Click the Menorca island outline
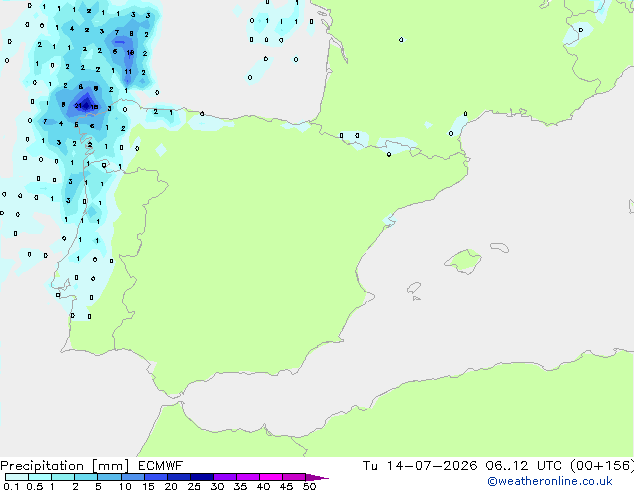The width and height of the screenshot is (634, 490). point(500,247)
